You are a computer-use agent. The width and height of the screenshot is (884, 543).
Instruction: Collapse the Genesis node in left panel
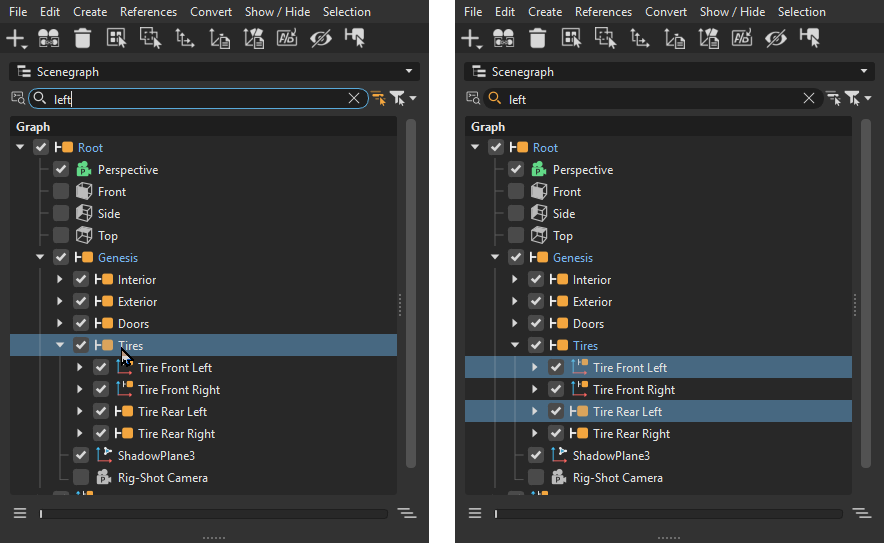tap(40, 257)
